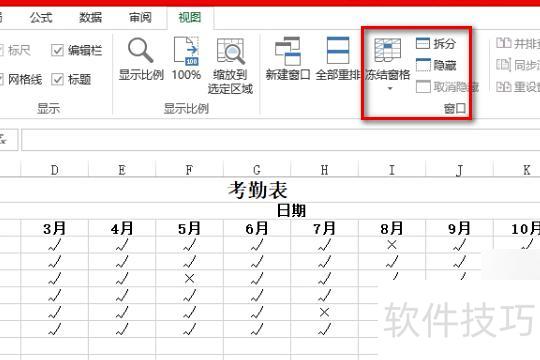540x360 pixels.
Task: Expand the 冻结窗格 dropdown arrow
Action: click(x=390, y=89)
